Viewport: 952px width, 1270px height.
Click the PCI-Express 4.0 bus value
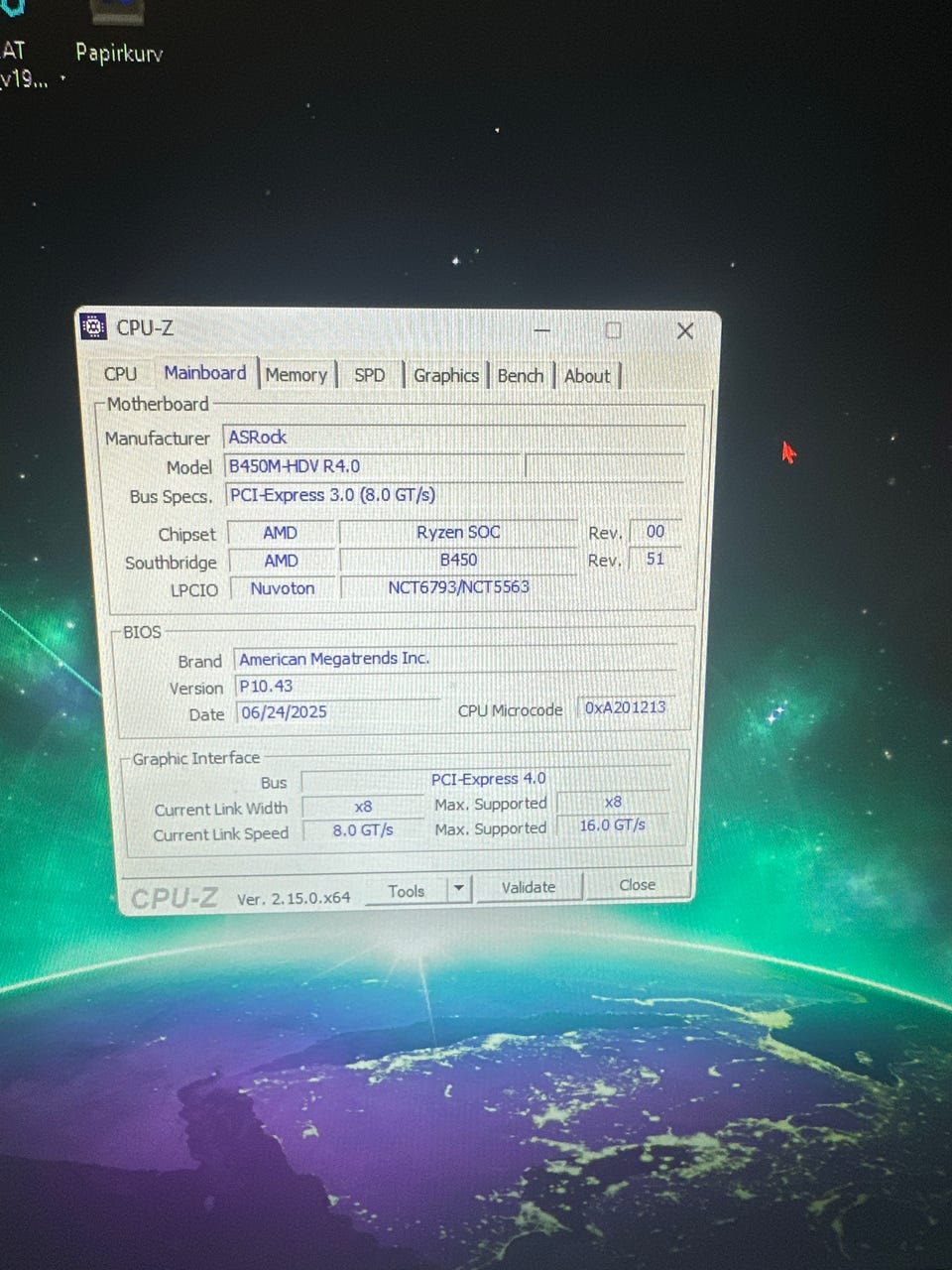point(487,780)
